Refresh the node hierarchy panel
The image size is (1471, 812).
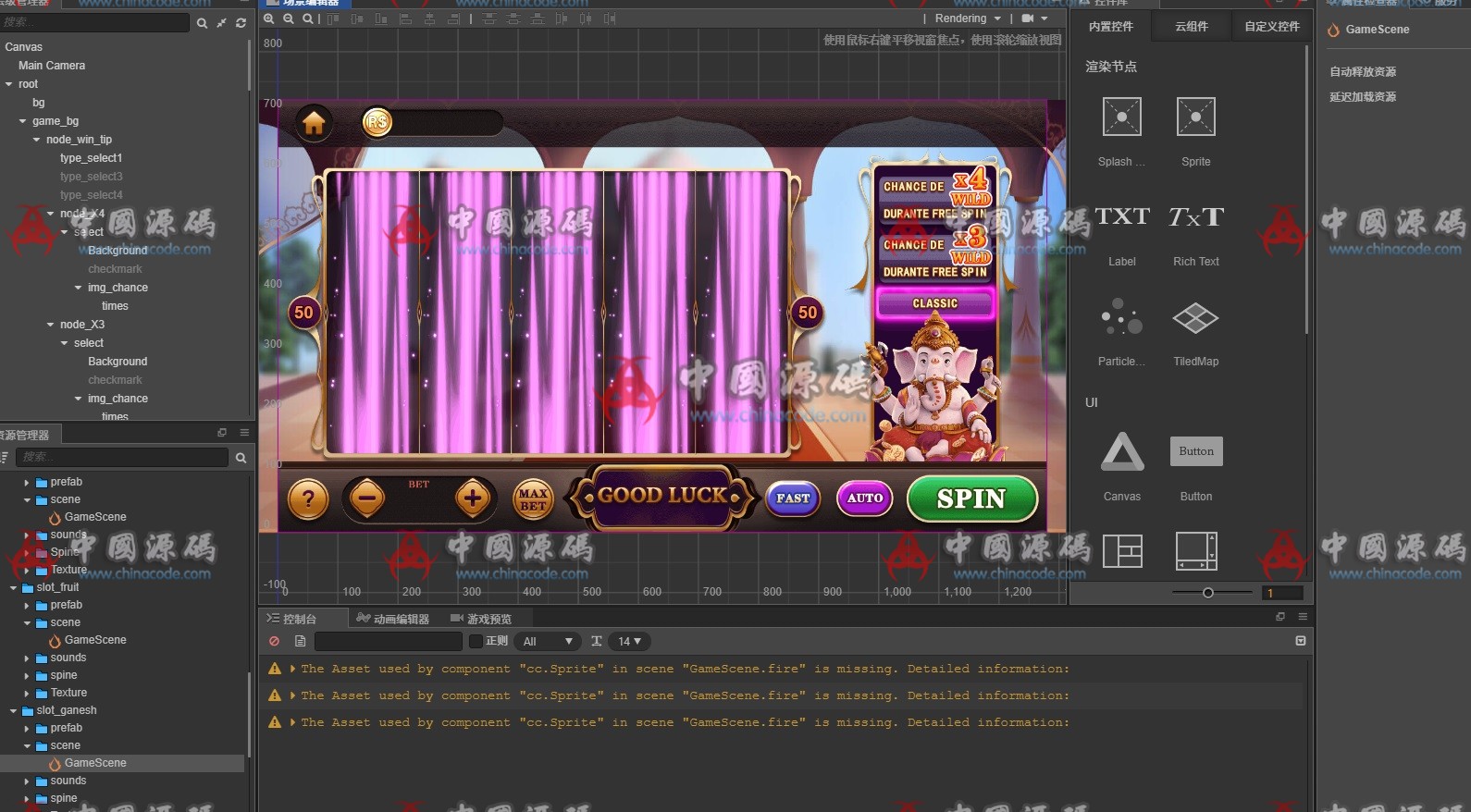(241, 23)
